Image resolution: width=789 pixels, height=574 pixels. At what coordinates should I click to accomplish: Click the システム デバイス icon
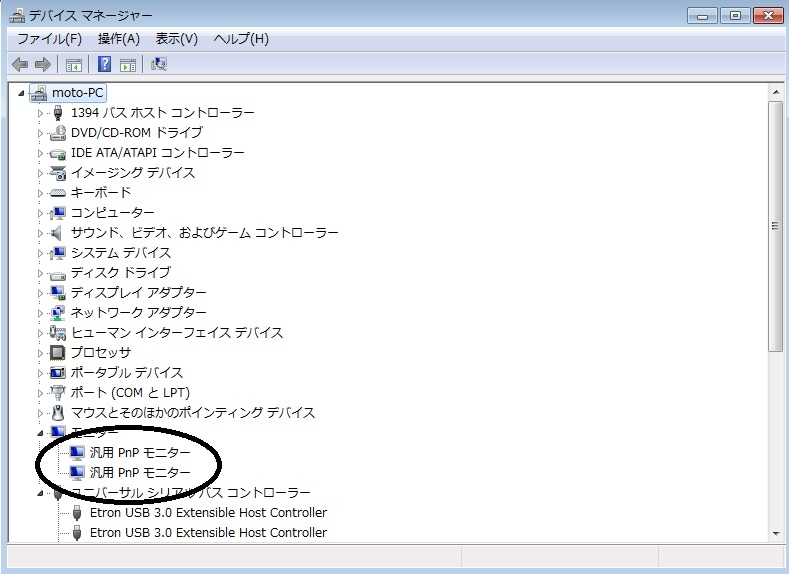point(58,253)
